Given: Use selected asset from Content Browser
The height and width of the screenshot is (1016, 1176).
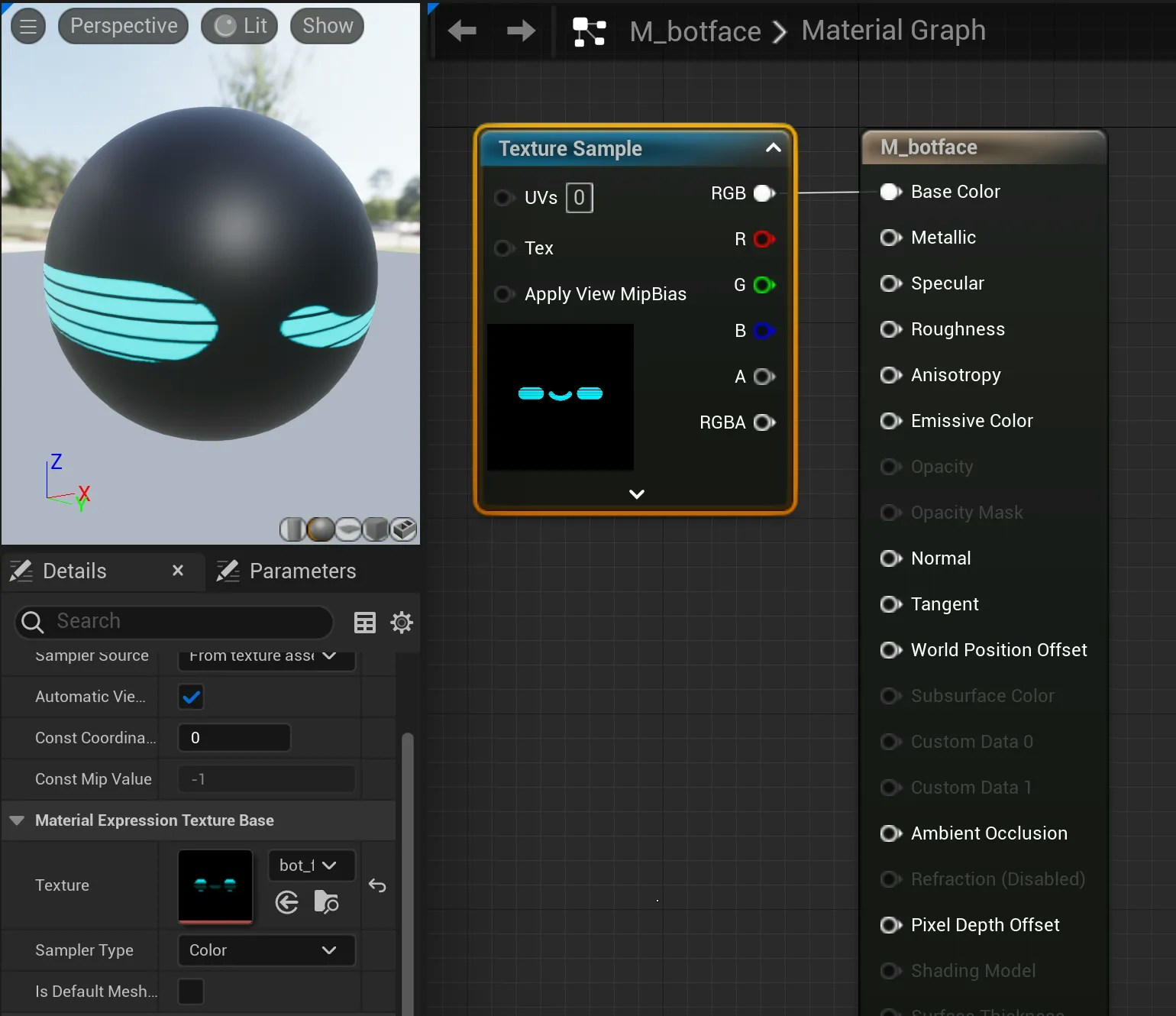Looking at the screenshot, I should click(x=287, y=903).
